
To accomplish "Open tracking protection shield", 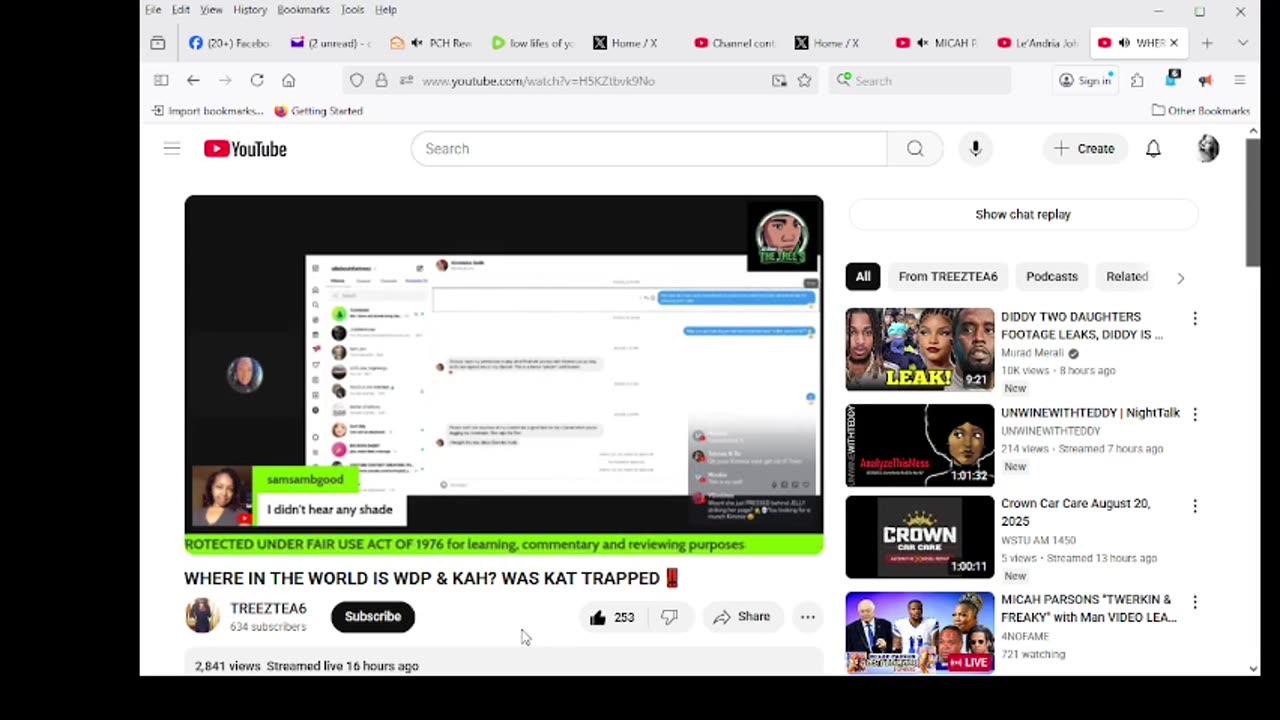I will tap(357, 80).
